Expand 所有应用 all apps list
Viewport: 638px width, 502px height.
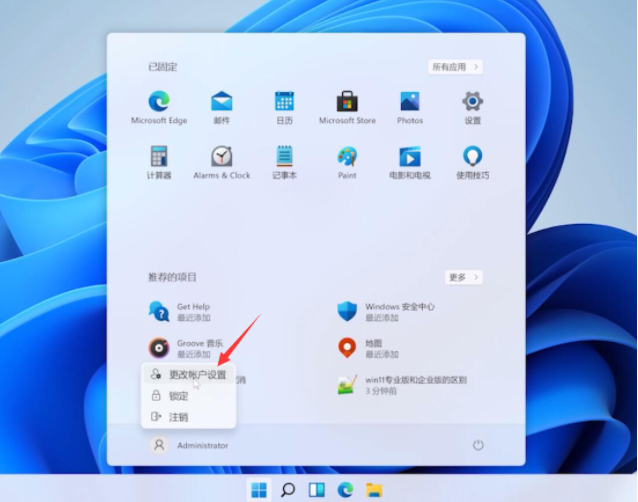(x=456, y=67)
